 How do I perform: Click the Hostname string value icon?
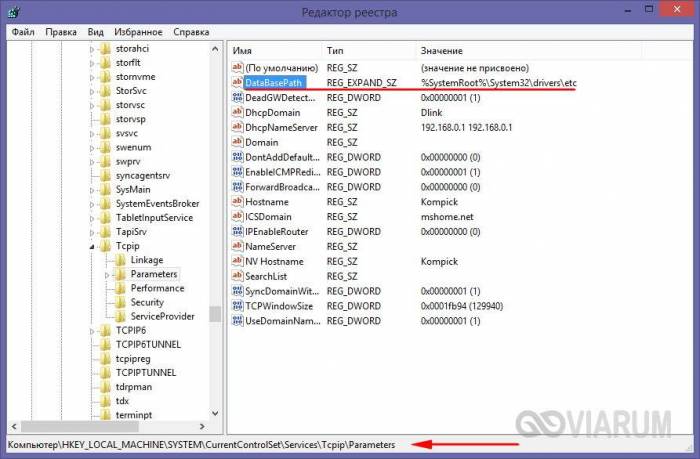[237, 201]
